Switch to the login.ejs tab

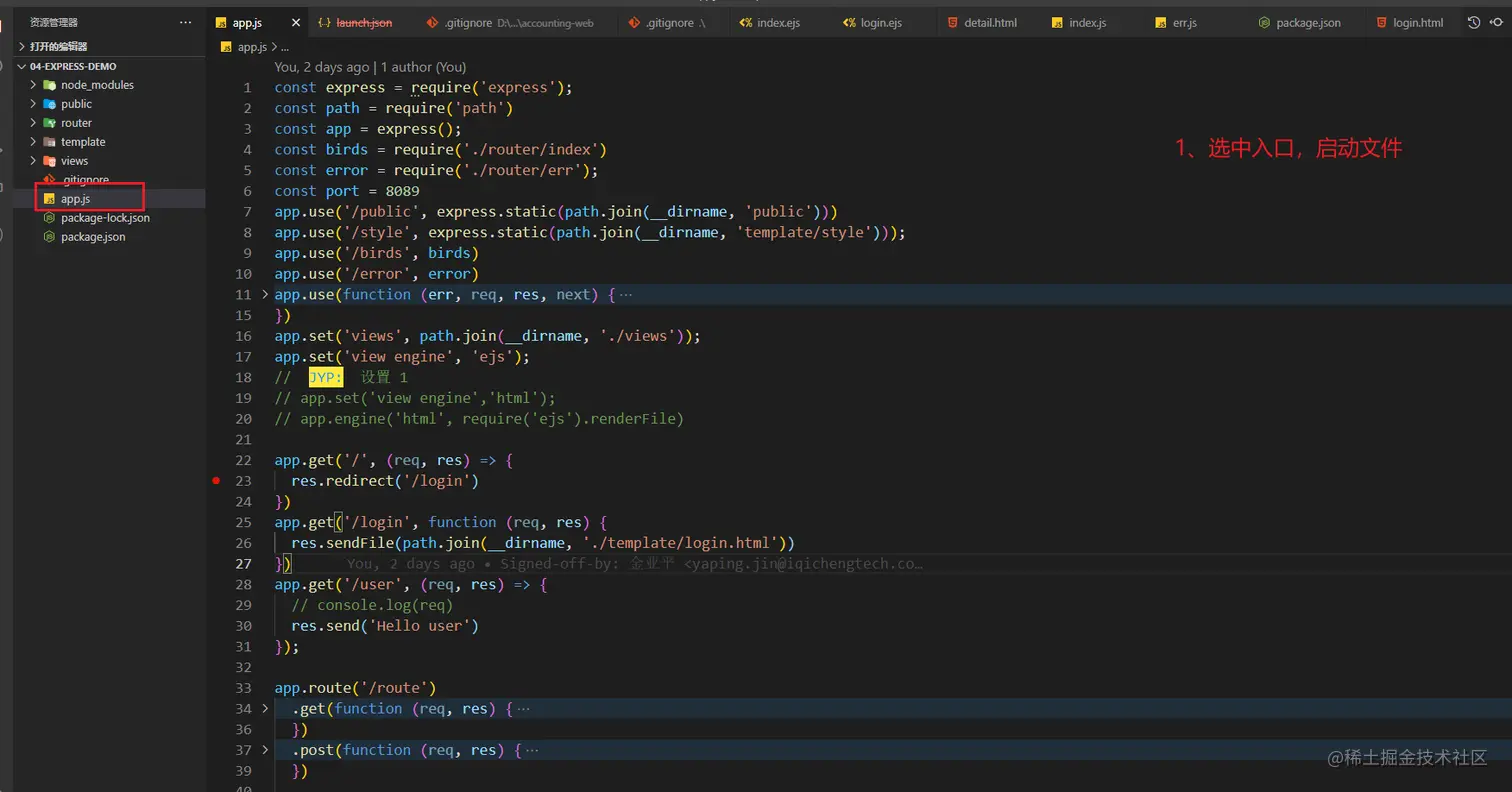tap(881, 23)
